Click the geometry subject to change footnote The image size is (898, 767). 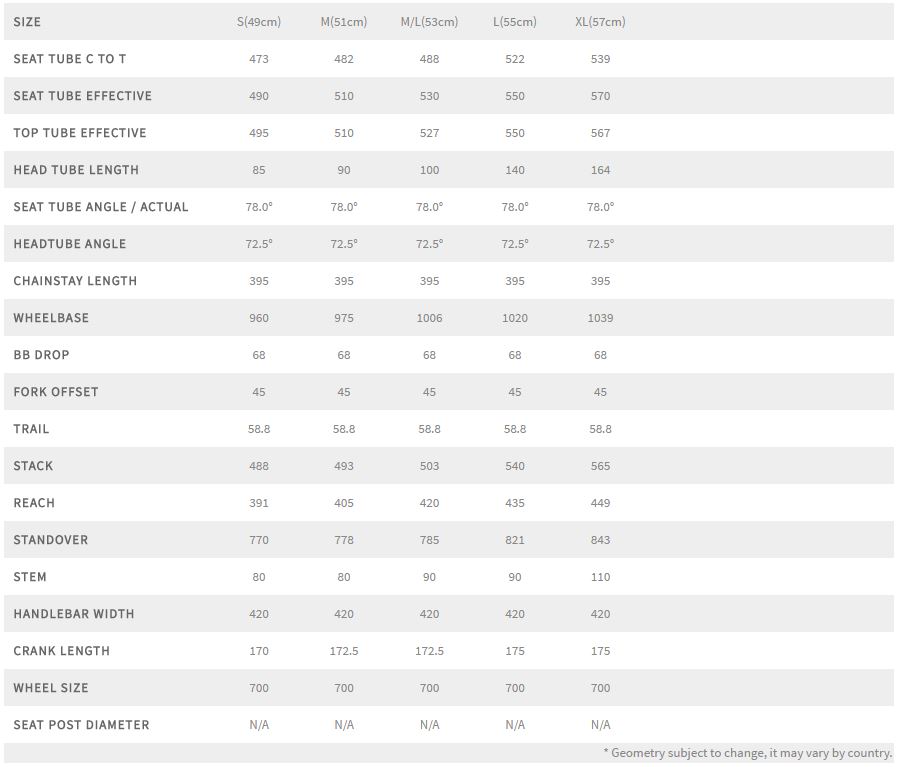(748, 753)
